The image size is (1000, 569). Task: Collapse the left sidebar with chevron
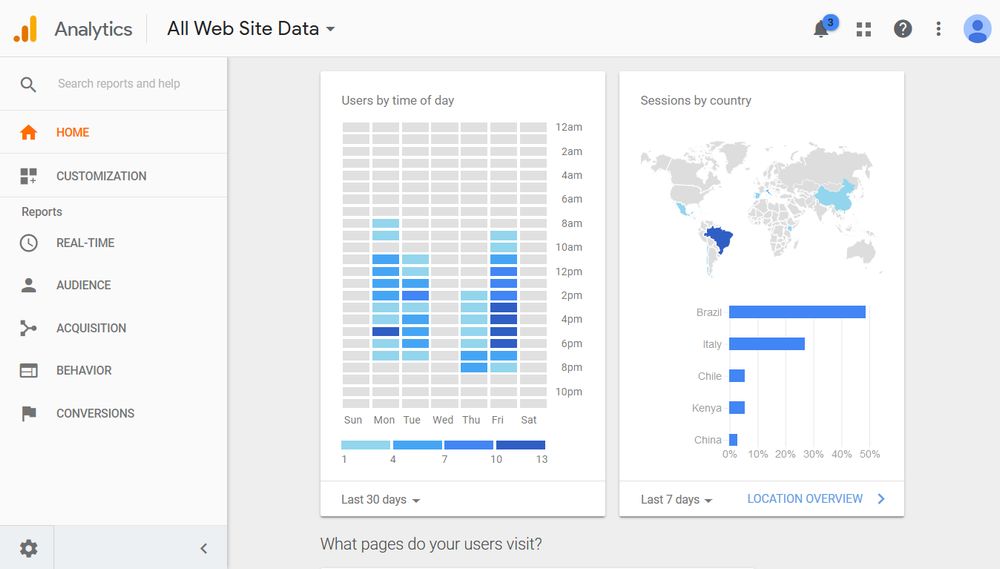(x=204, y=548)
